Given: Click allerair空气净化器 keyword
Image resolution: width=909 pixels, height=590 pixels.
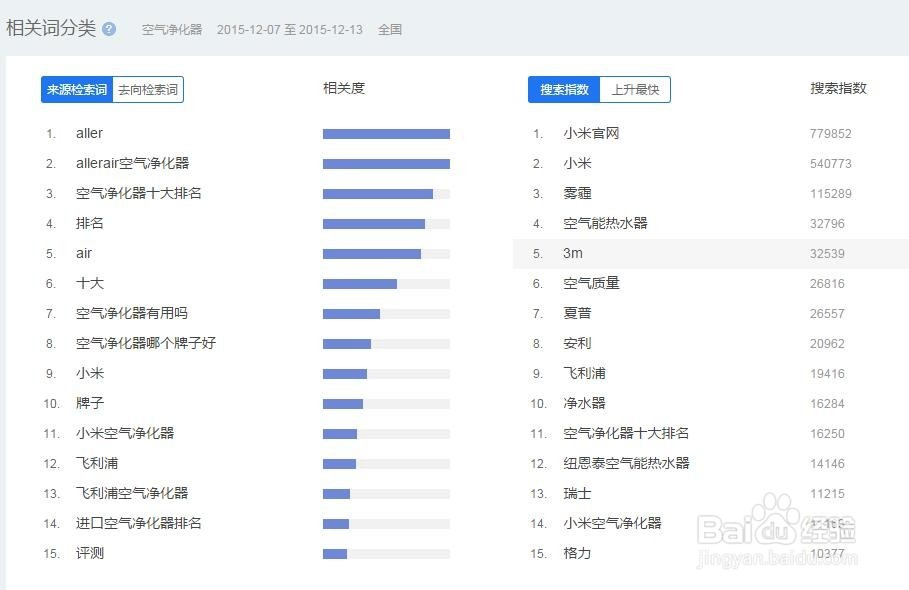Looking at the screenshot, I should click(x=133, y=163).
